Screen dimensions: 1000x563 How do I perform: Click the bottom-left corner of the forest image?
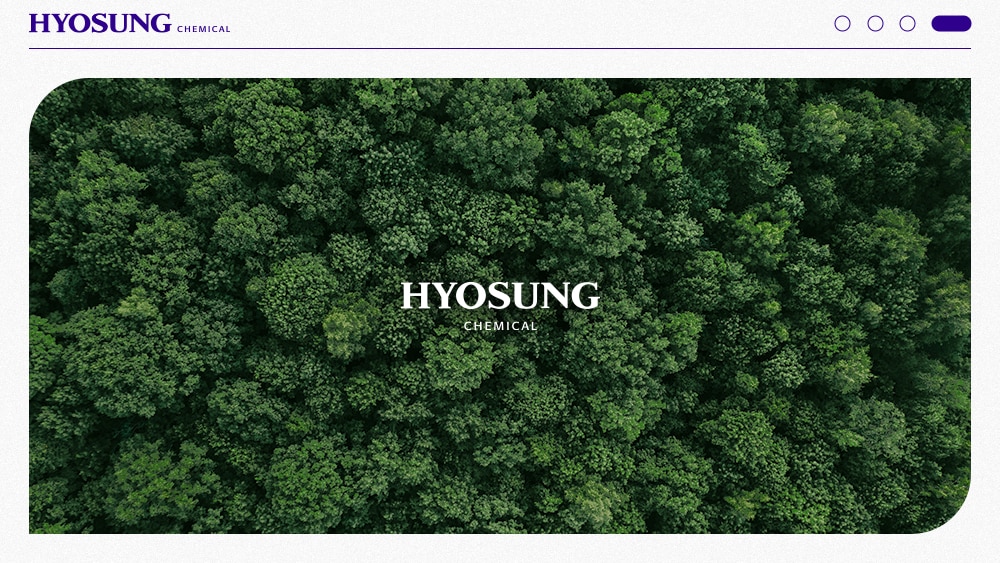pos(37,526)
